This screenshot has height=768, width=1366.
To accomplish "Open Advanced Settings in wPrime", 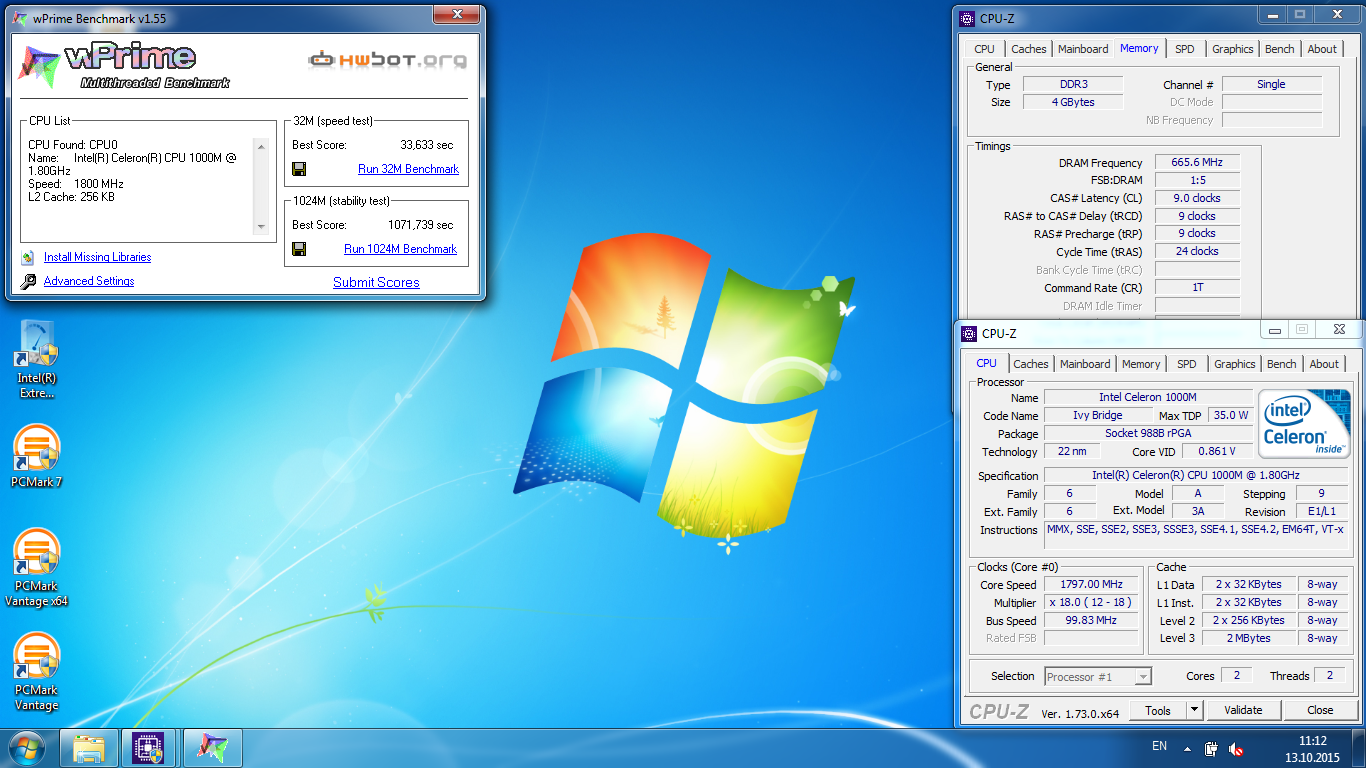I will tap(89, 281).
